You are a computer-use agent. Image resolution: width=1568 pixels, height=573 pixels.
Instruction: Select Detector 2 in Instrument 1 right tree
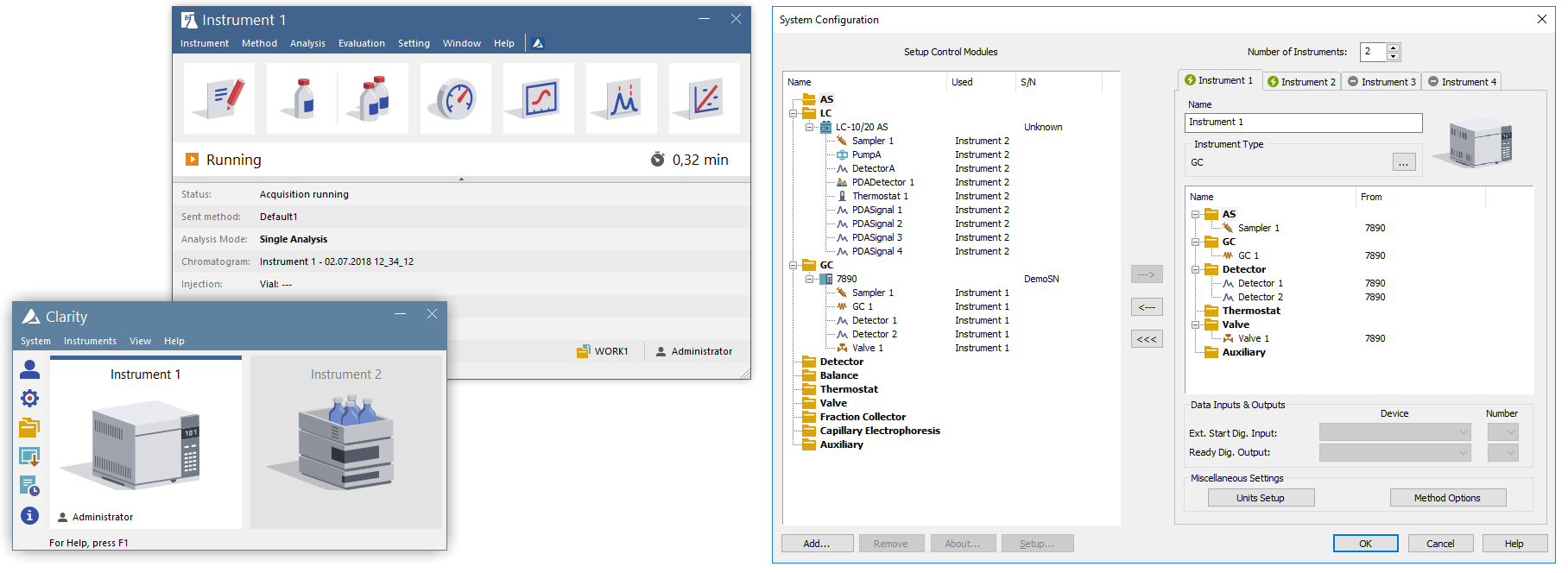[x=1260, y=297]
